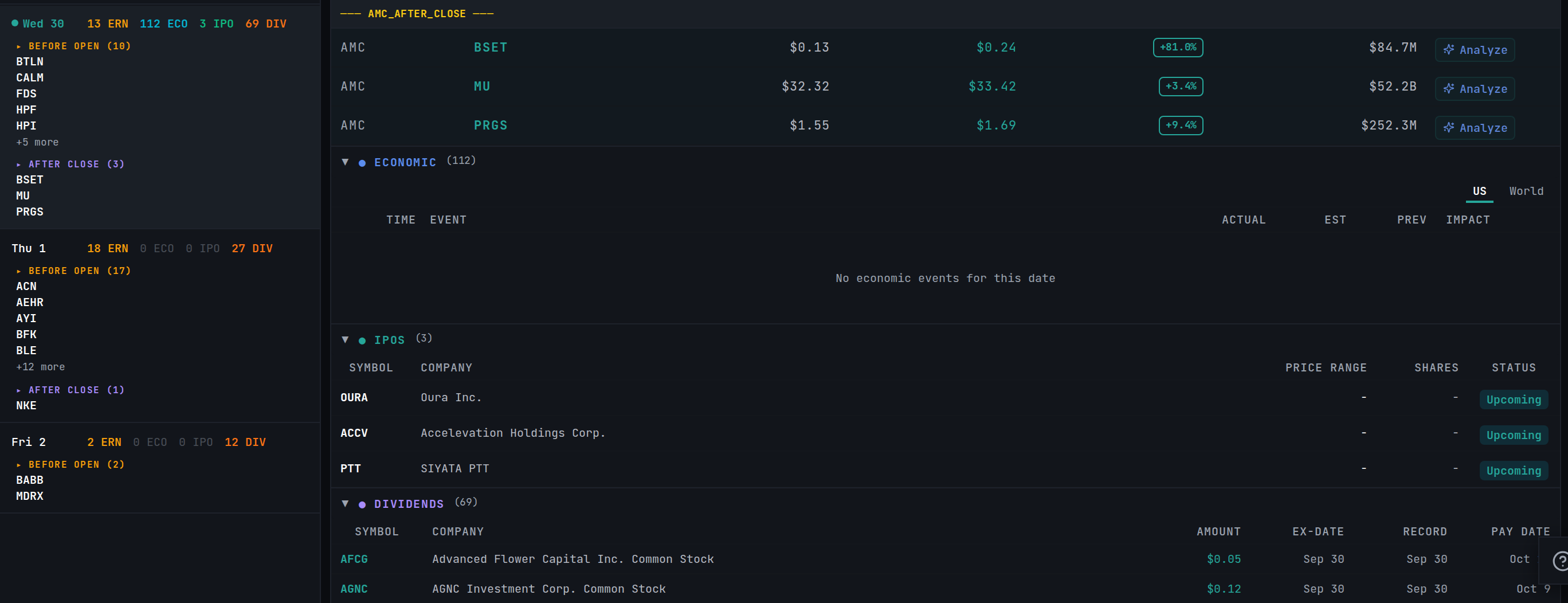
Task: Expand After Close (3) under Wed 30
Action: (70, 165)
